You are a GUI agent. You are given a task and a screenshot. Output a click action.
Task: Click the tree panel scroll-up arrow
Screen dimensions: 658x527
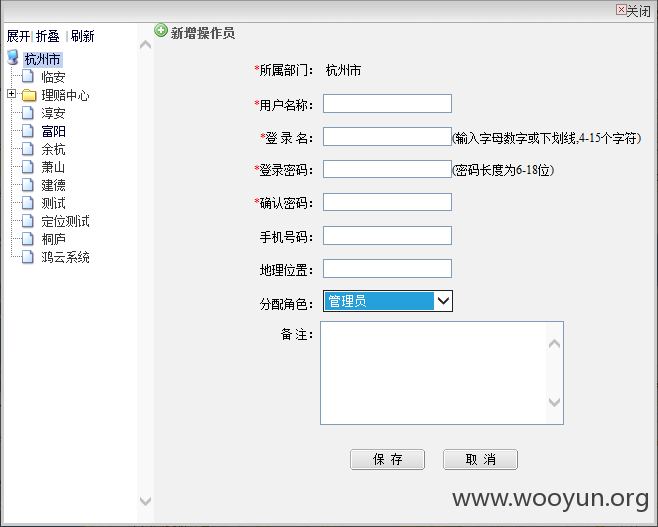(x=145, y=44)
